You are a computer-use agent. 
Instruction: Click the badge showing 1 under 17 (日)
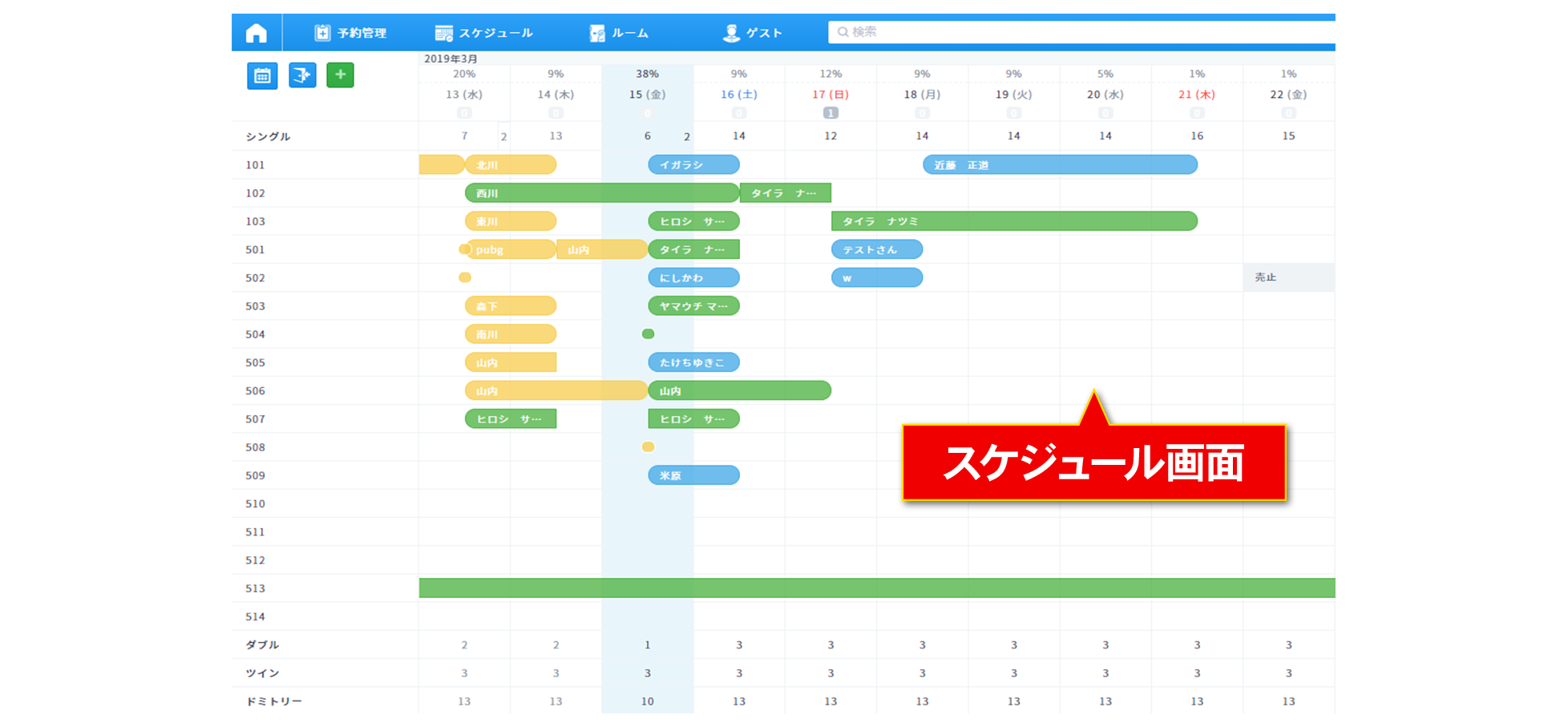tap(830, 113)
